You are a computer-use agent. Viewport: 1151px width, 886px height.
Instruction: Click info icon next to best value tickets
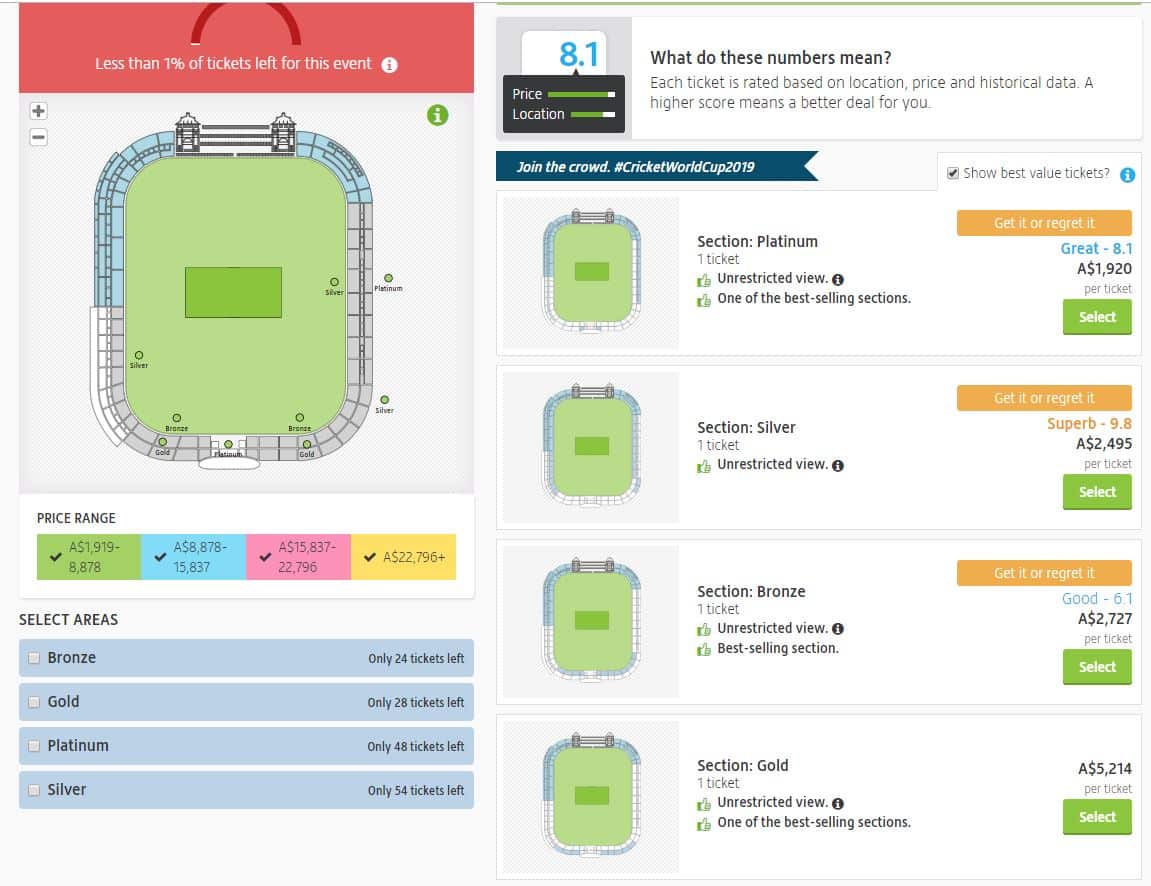[1127, 175]
